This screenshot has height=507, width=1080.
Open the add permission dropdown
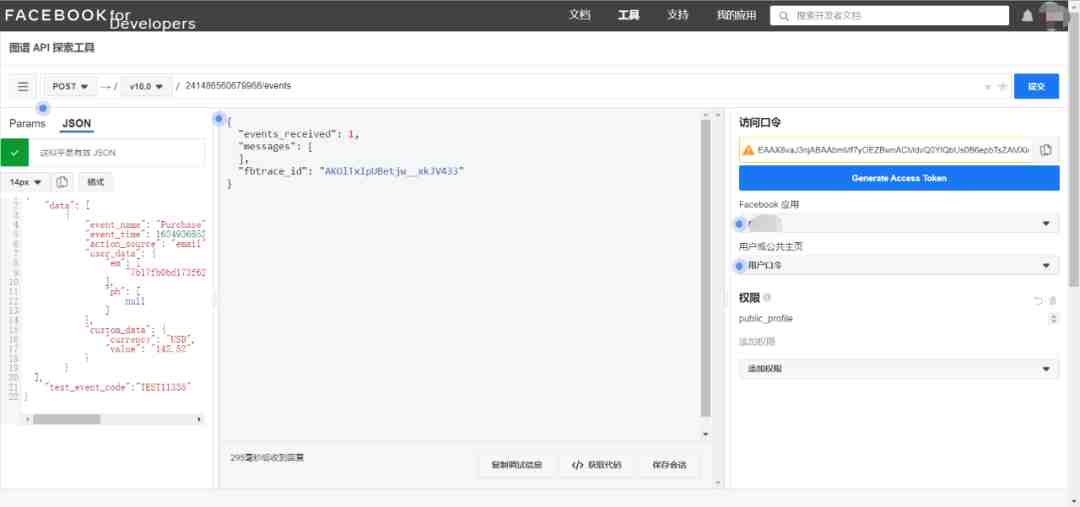[x=899, y=369]
